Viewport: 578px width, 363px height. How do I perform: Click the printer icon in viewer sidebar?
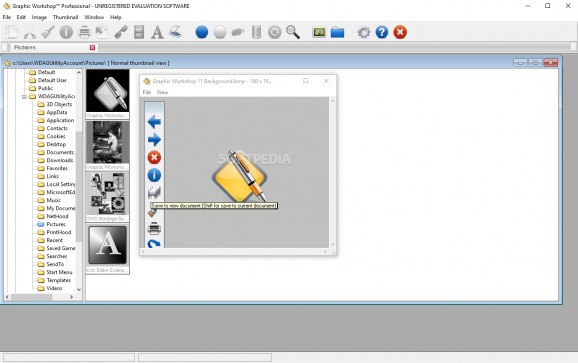click(x=154, y=228)
